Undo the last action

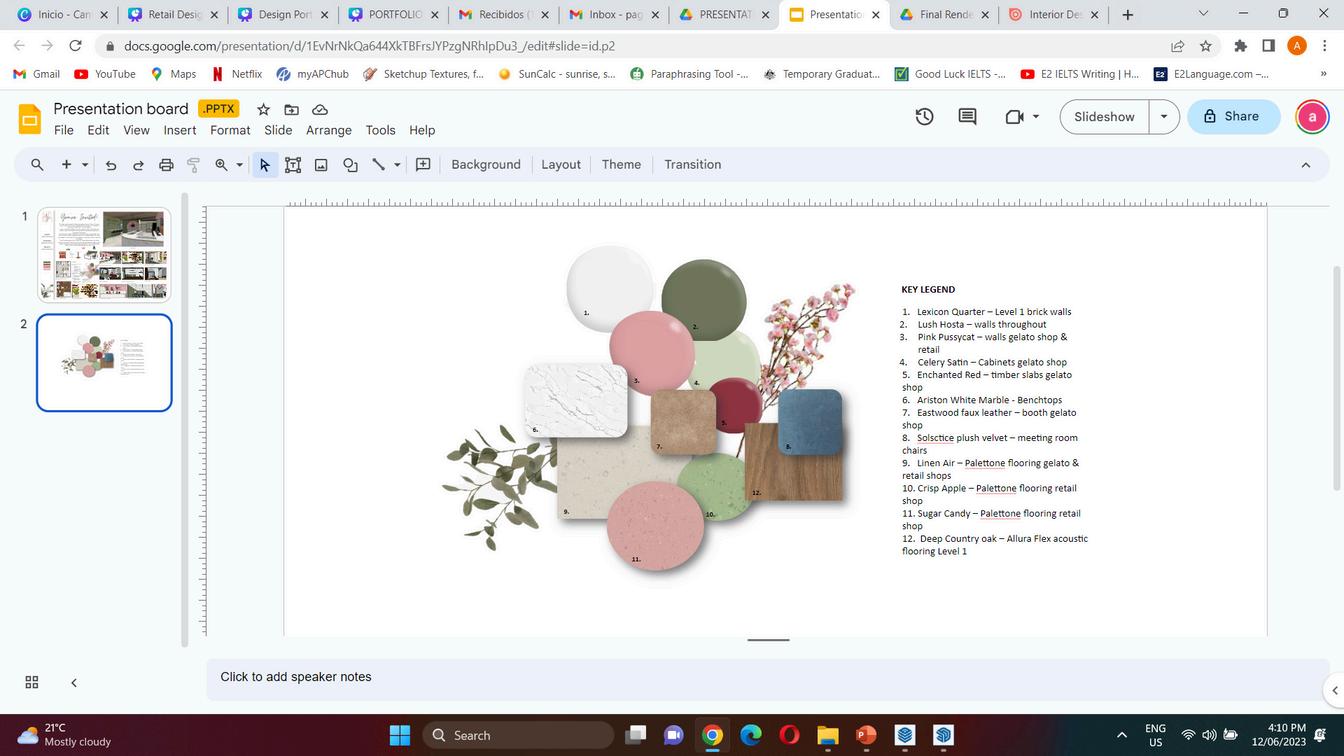coord(111,165)
